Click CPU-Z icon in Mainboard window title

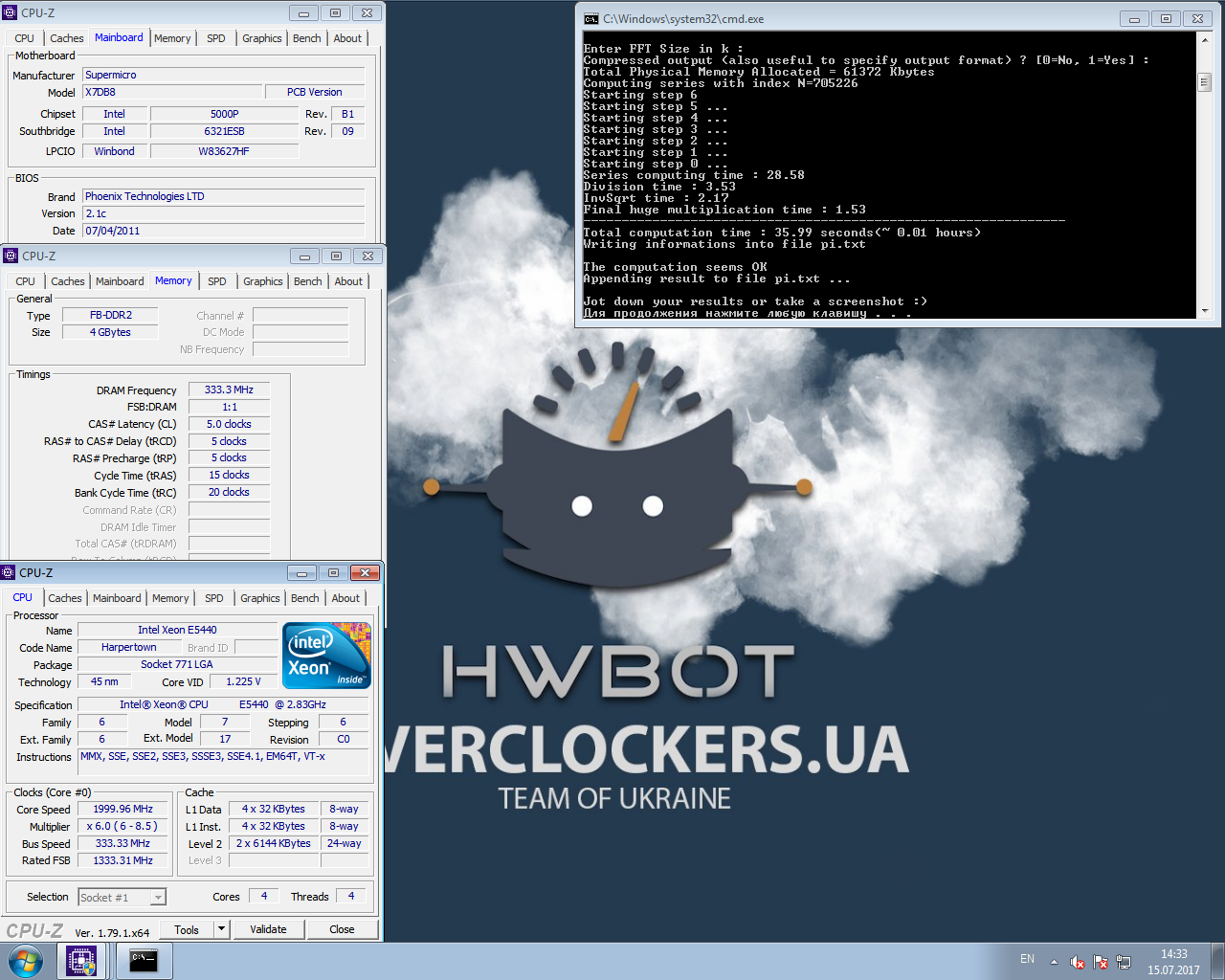(x=10, y=12)
